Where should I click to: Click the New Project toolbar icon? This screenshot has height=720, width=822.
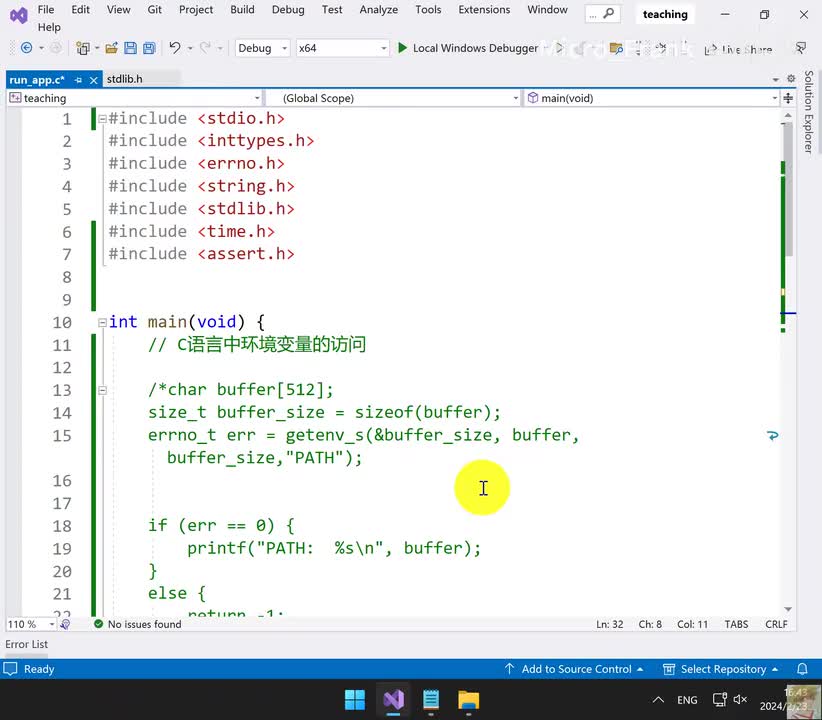[x=82, y=48]
